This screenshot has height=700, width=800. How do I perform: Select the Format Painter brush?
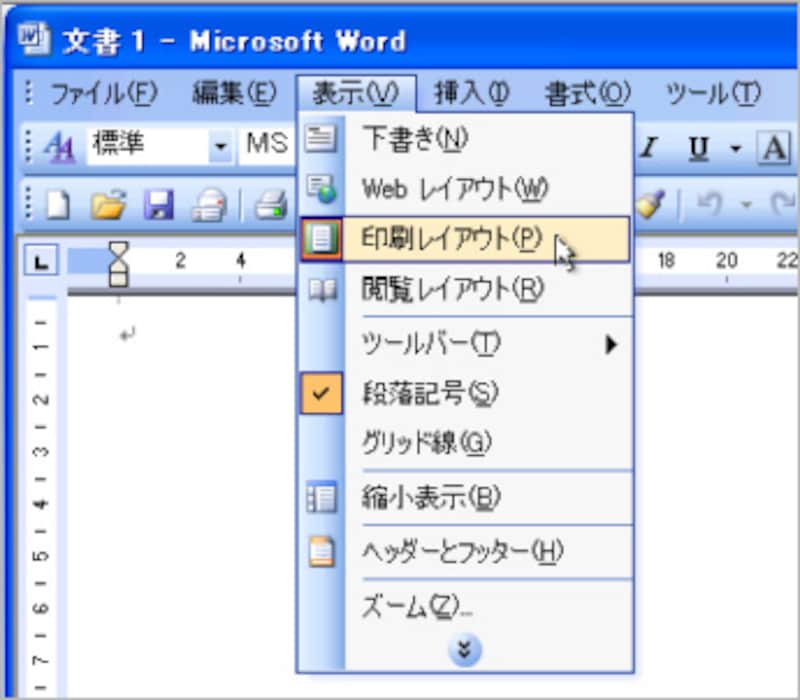[x=650, y=204]
